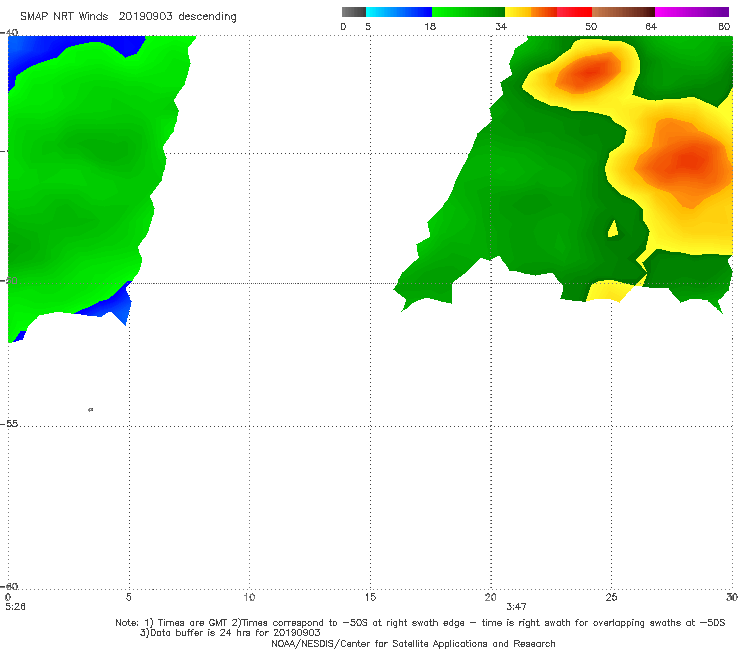Screen dimensions: 740x650
Task: Click the swath time '3:47'
Action: 516,607
